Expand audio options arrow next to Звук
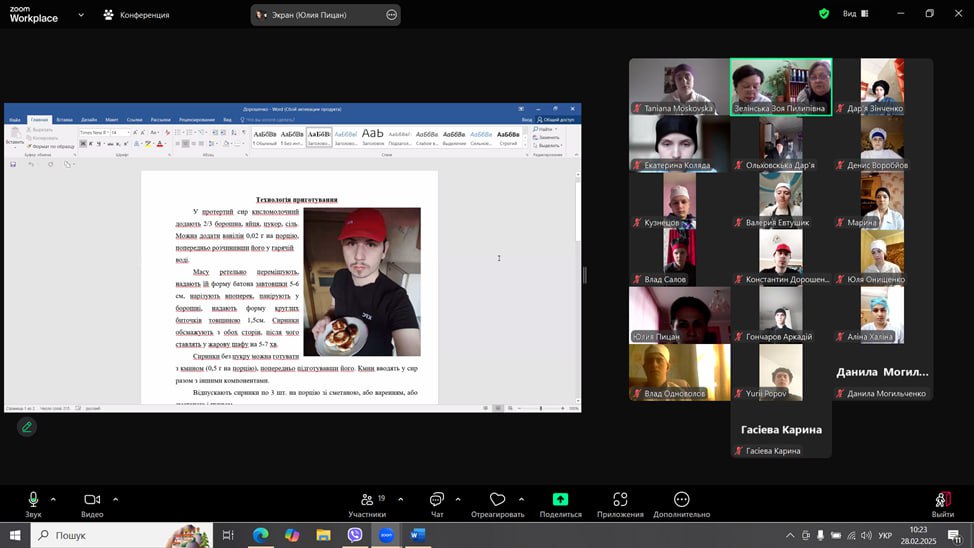This screenshot has height=548, width=974. 53,499
